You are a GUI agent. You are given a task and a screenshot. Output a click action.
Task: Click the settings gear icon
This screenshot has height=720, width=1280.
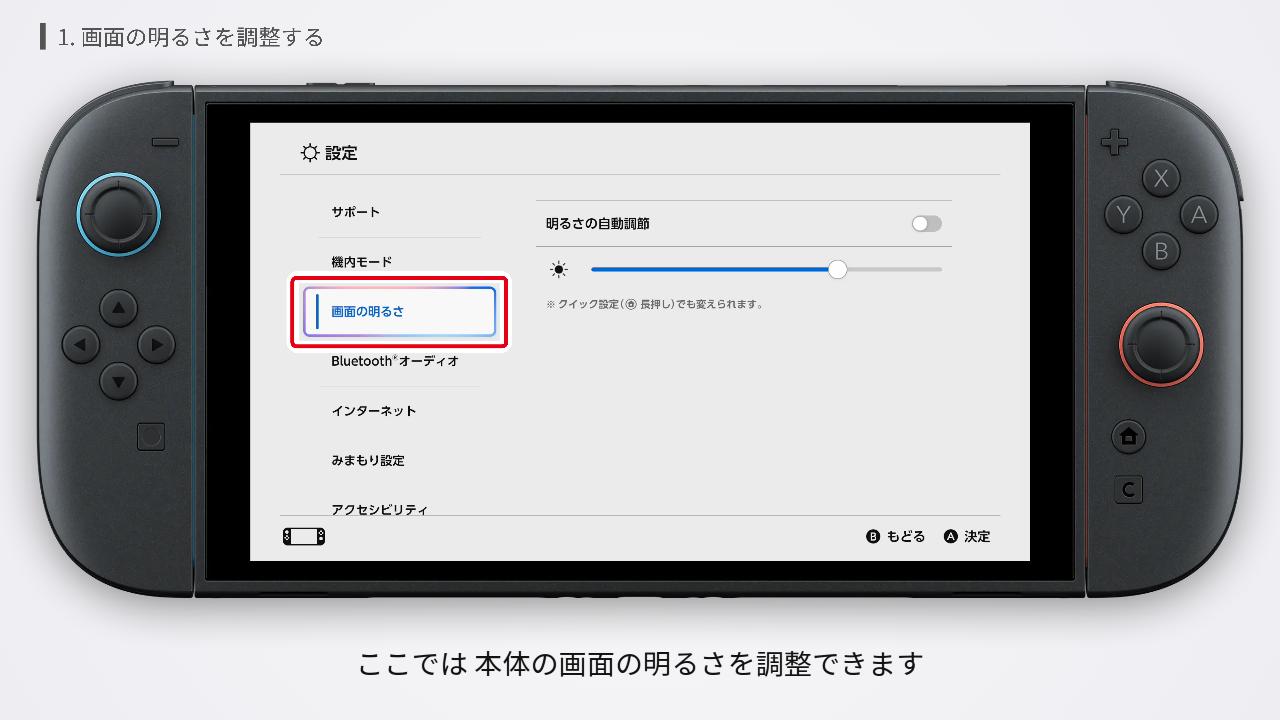pos(310,152)
